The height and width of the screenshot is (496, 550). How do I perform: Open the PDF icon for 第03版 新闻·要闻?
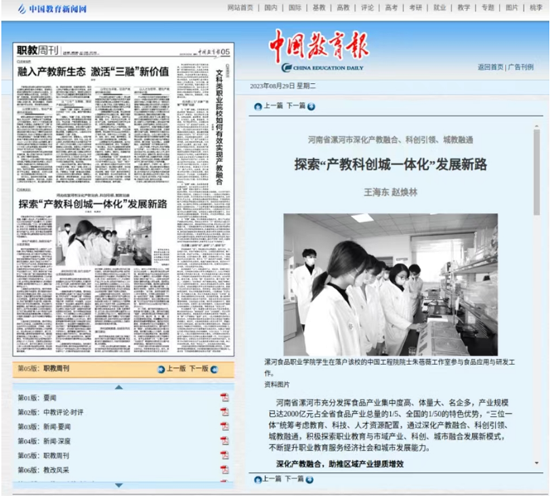click(x=224, y=426)
